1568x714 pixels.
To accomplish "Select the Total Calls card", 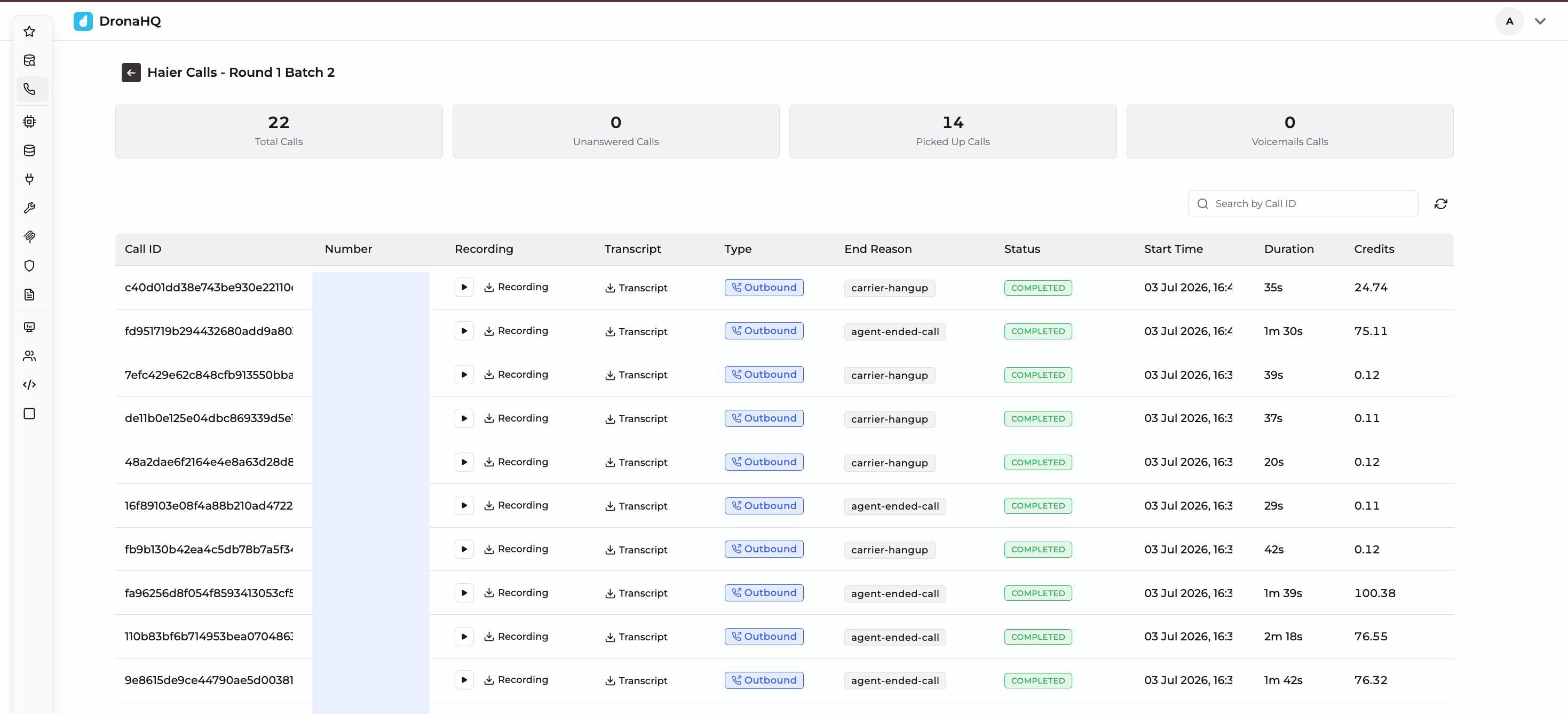I will (279, 131).
